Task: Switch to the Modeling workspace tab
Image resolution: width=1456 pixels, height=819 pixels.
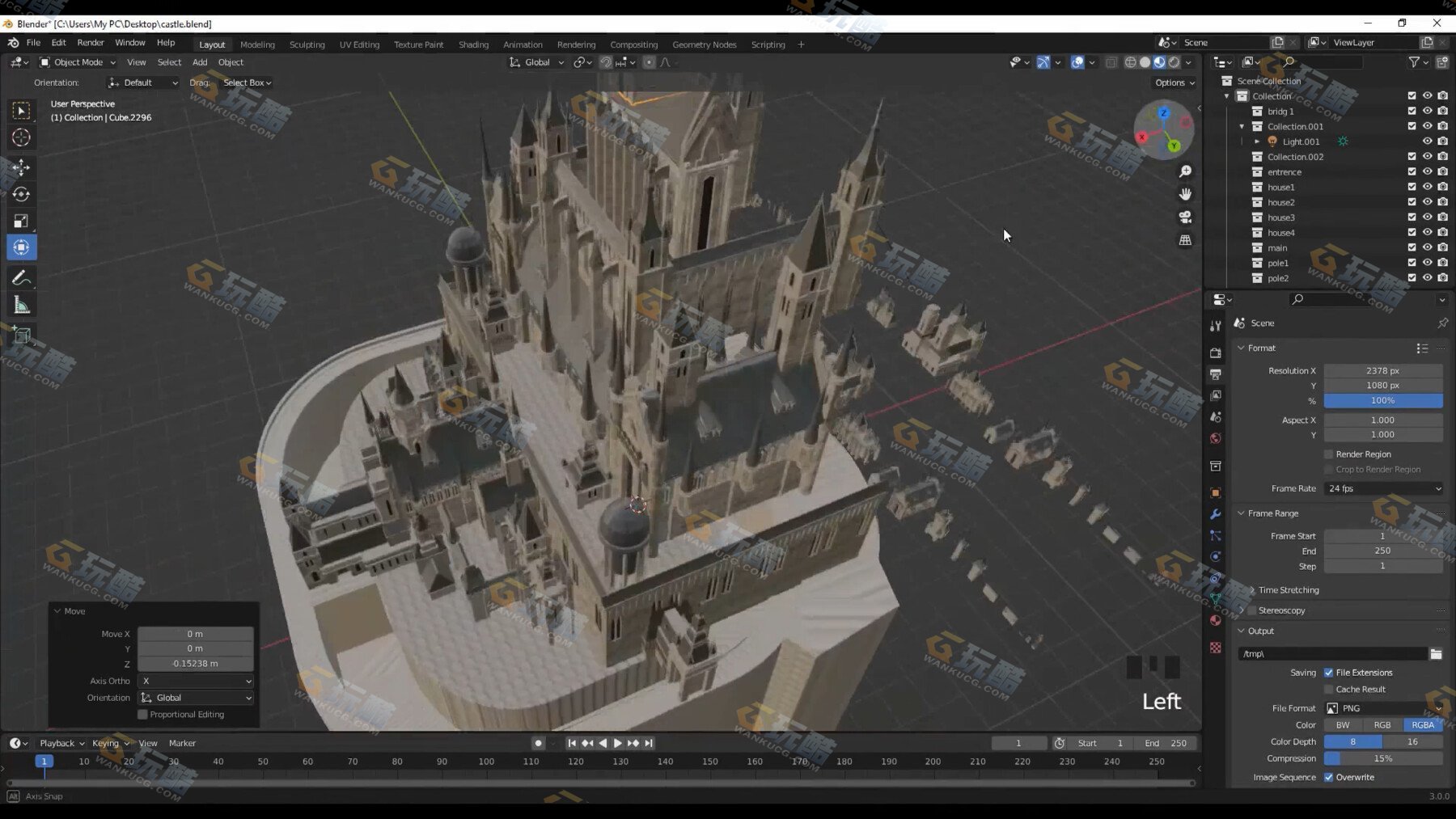Action: click(257, 44)
